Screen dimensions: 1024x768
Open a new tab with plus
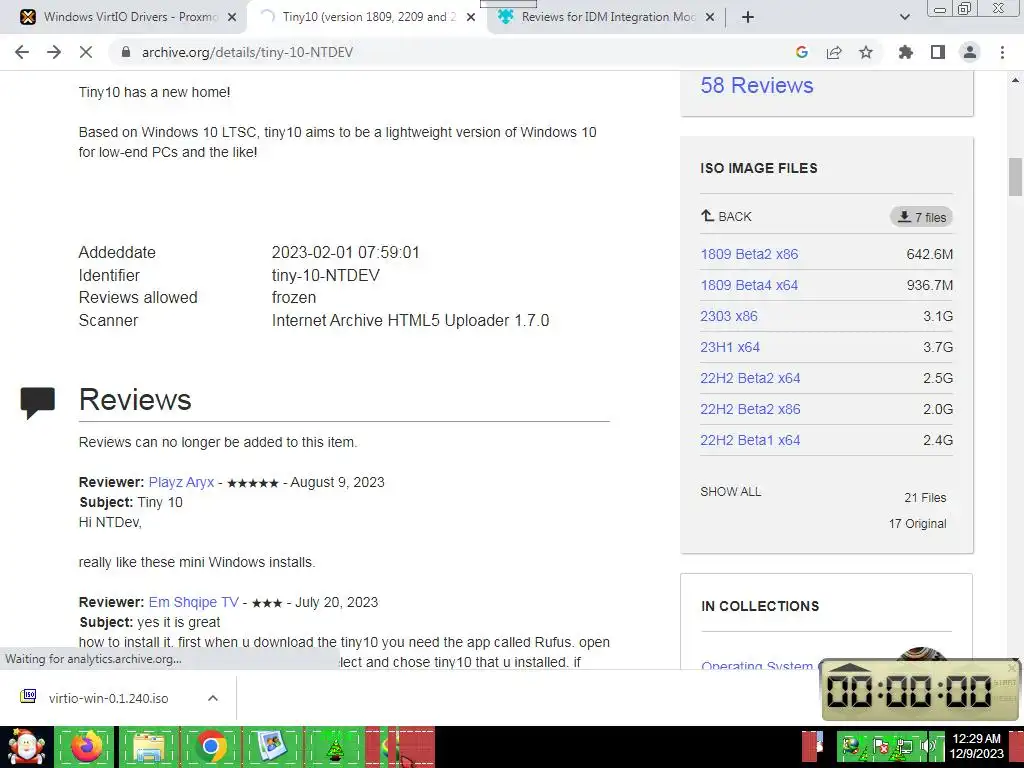[748, 17]
